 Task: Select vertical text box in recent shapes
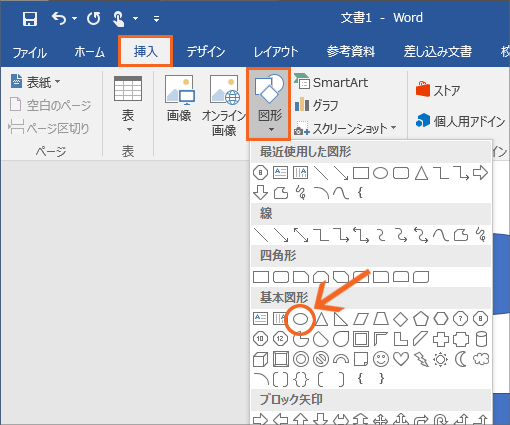pyautogui.click(x=300, y=173)
